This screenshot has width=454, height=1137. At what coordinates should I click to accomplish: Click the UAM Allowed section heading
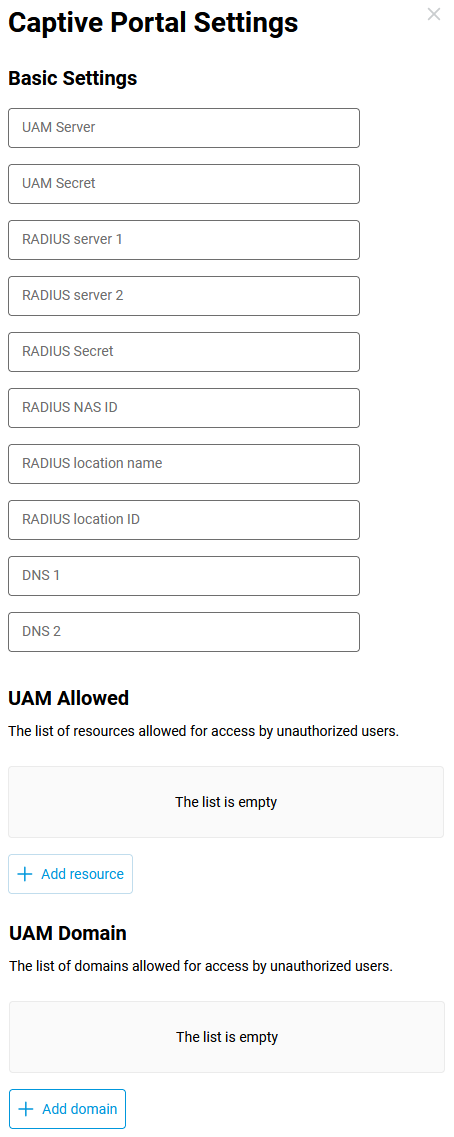click(69, 698)
